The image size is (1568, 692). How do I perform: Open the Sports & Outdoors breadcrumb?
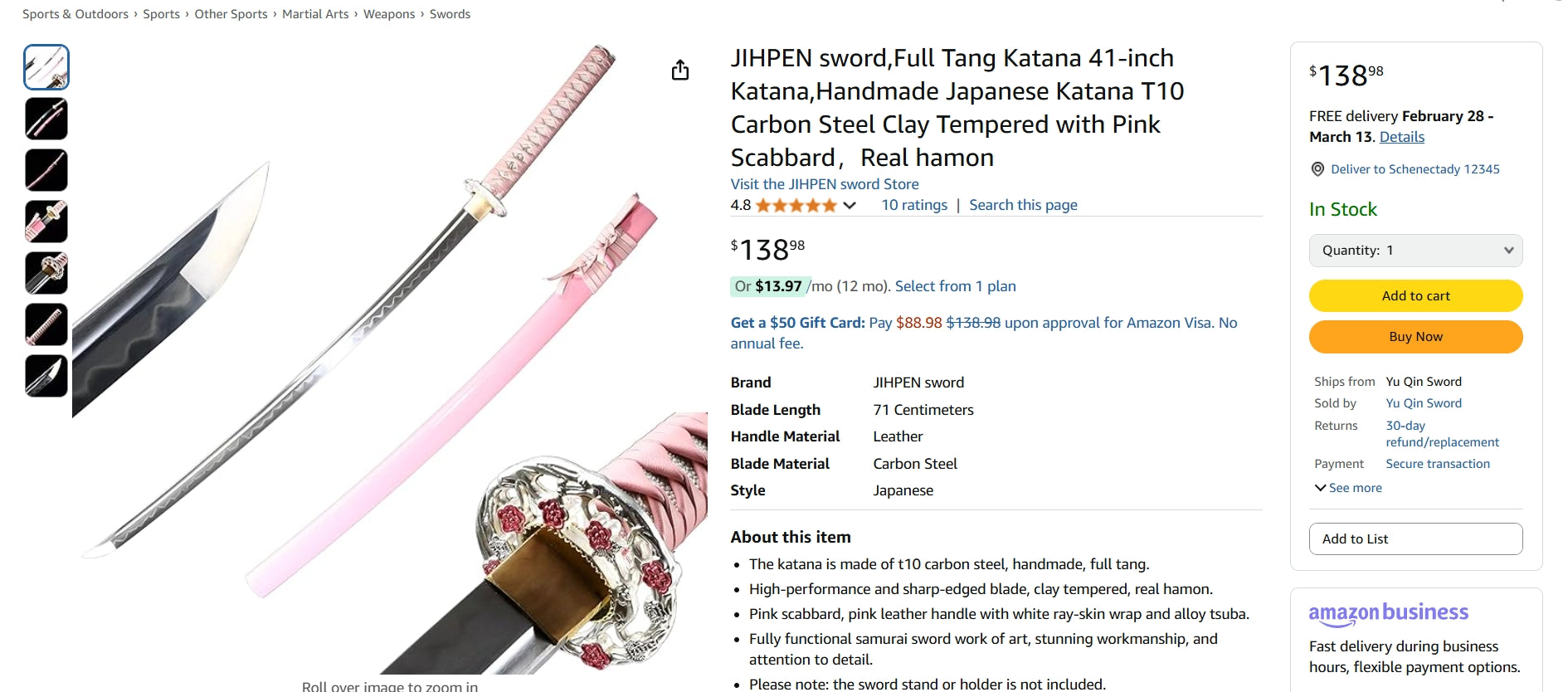pyautogui.click(x=75, y=14)
